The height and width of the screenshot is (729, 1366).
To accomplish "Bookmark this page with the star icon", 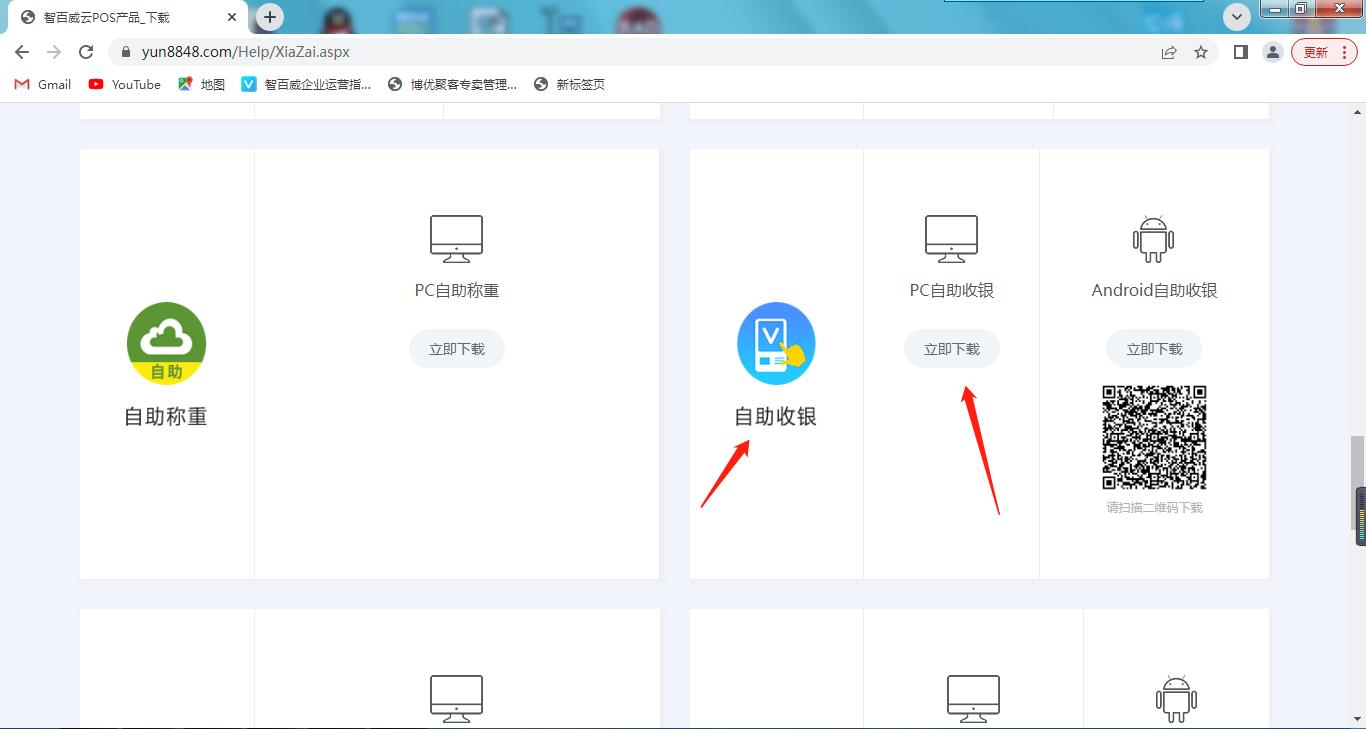I will pyautogui.click(x=1201, y=52).
